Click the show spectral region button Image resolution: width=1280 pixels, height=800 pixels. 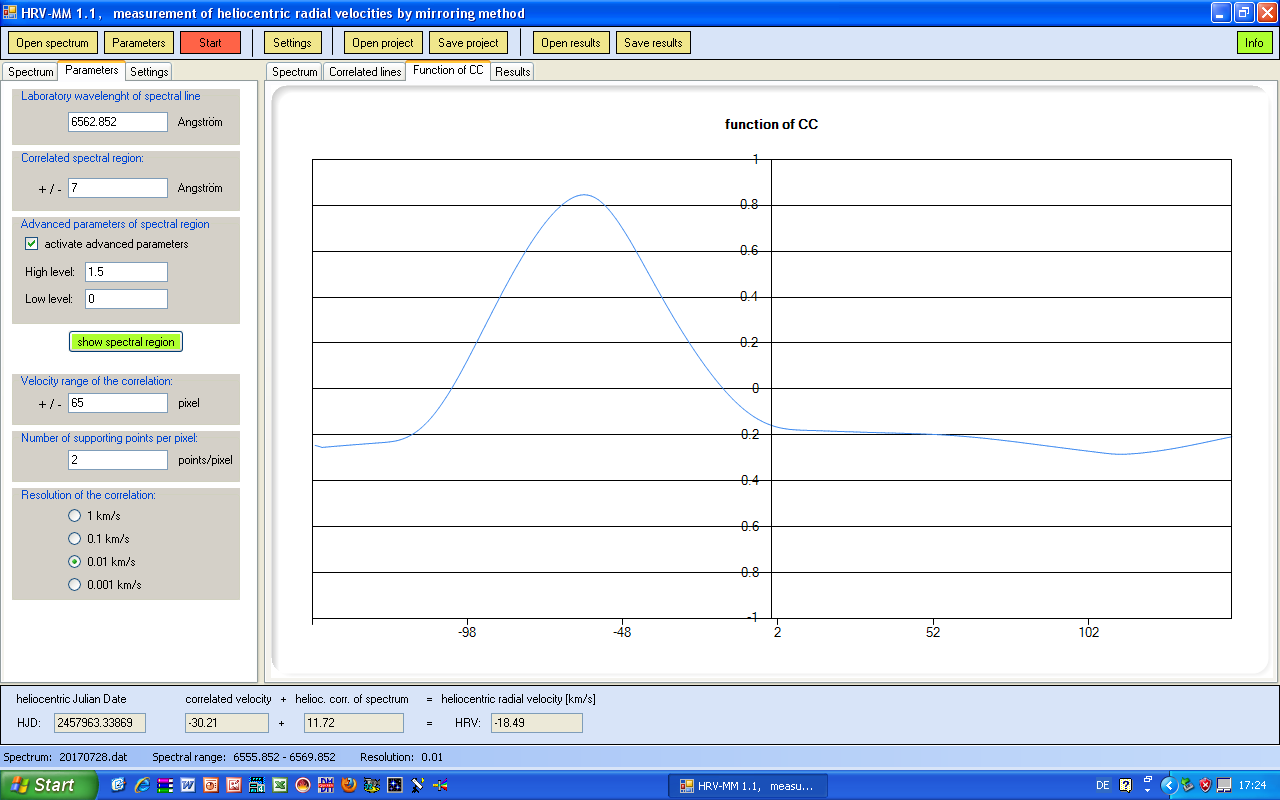coord(126,342)
